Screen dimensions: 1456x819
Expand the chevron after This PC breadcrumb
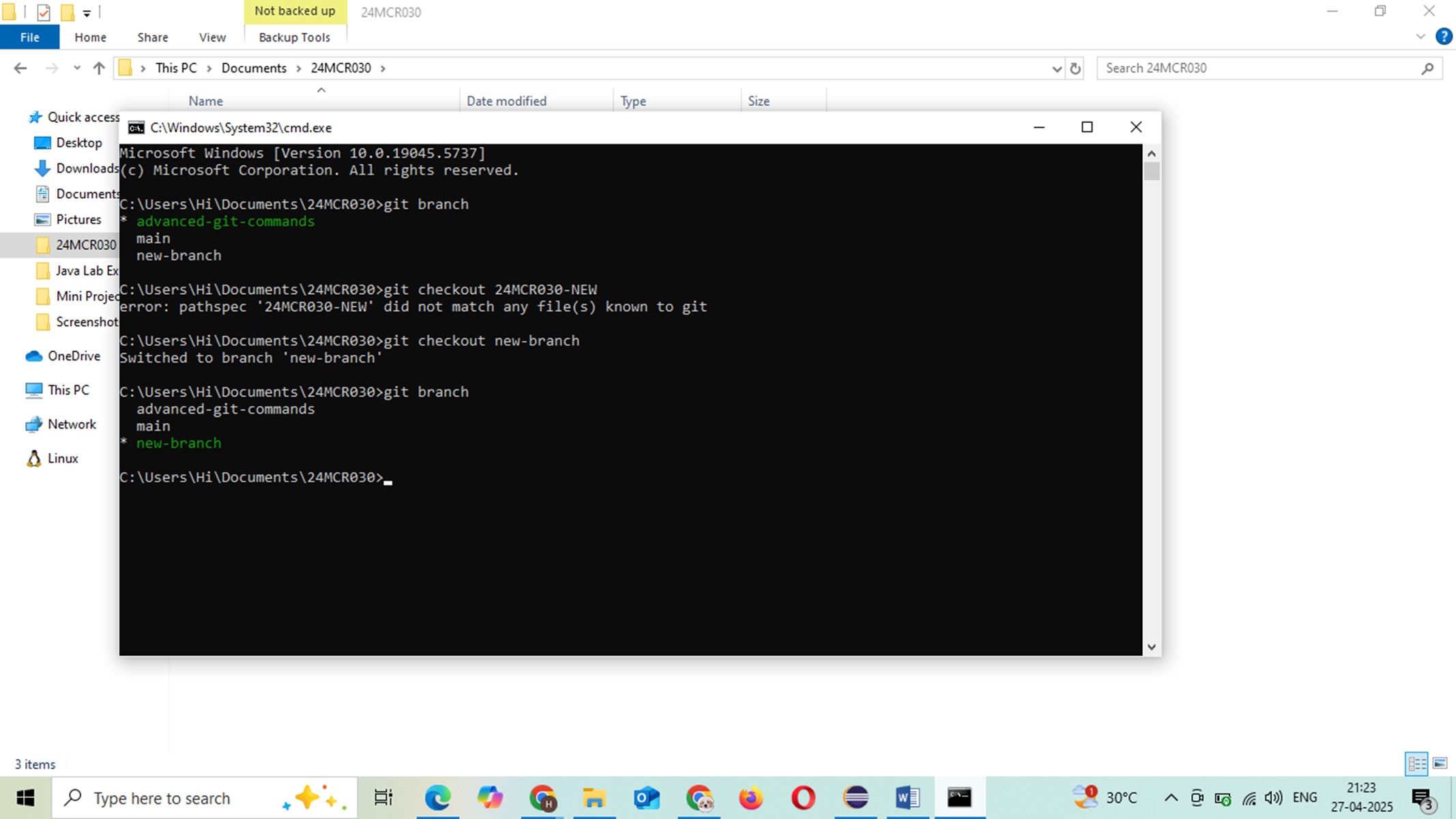pyautogui.click(x=208, y=68)
